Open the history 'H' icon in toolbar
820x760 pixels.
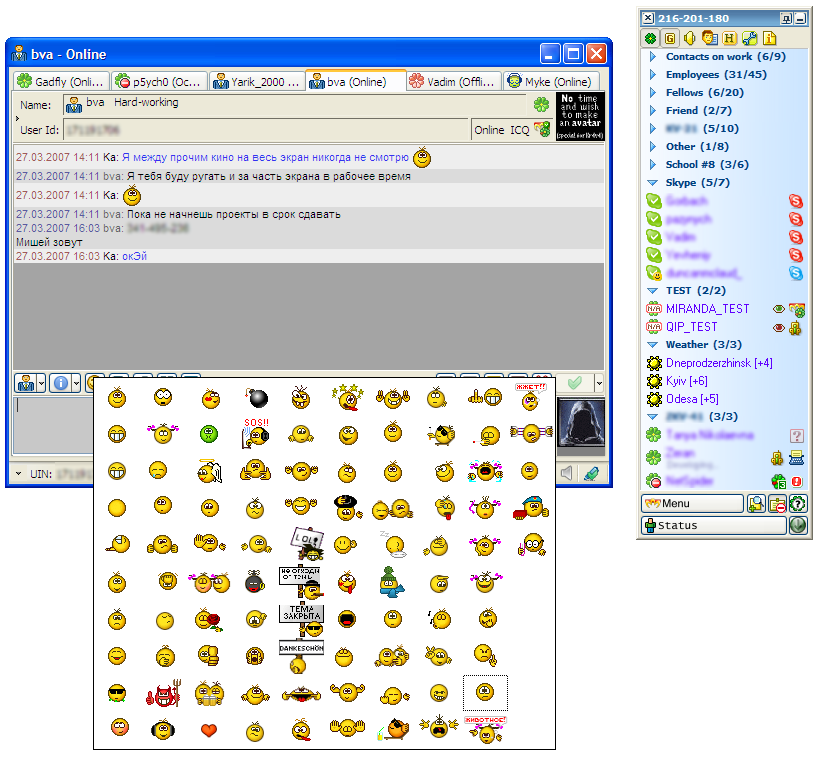coord(729,38)
